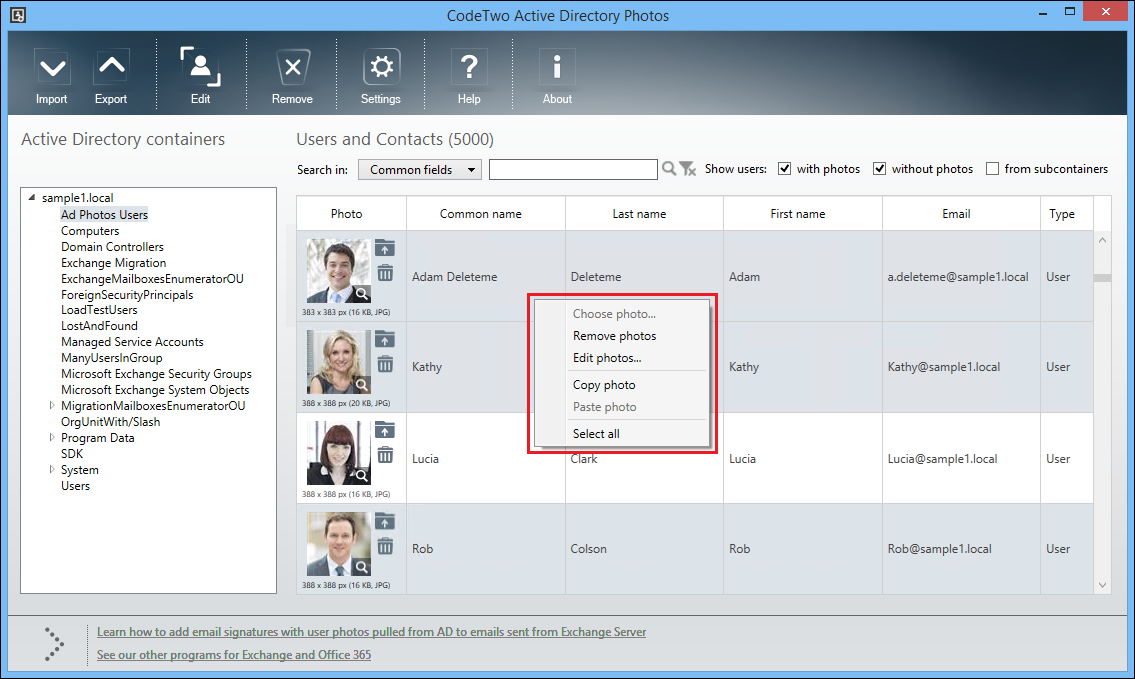Open the Edit photo tool

201,77
